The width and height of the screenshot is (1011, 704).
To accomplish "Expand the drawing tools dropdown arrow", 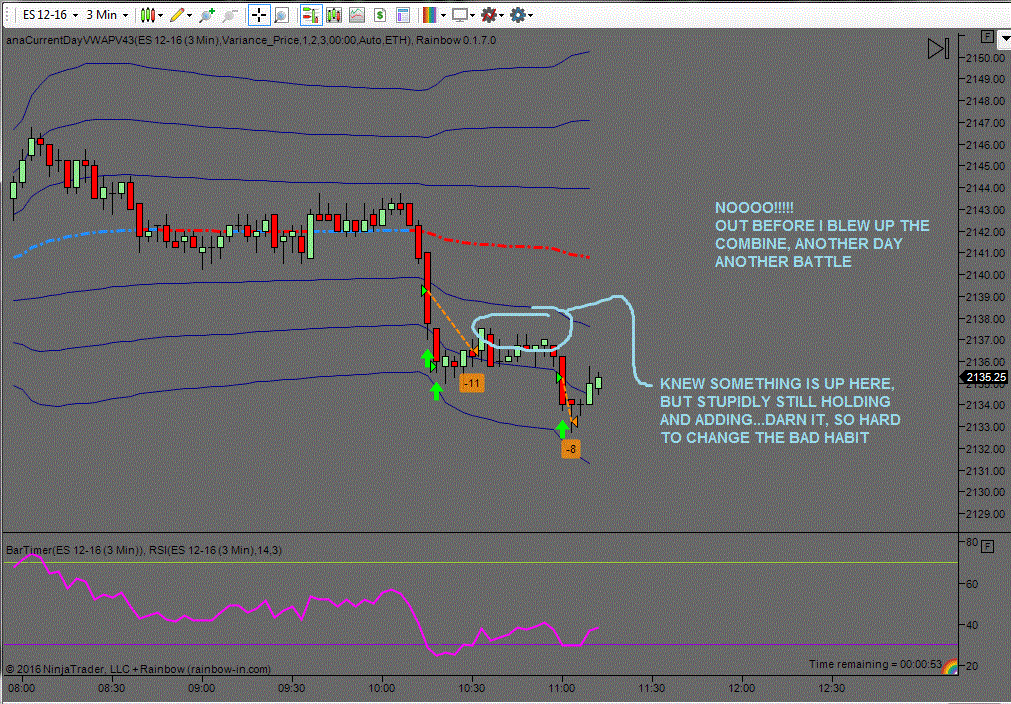I will (190, 15).
